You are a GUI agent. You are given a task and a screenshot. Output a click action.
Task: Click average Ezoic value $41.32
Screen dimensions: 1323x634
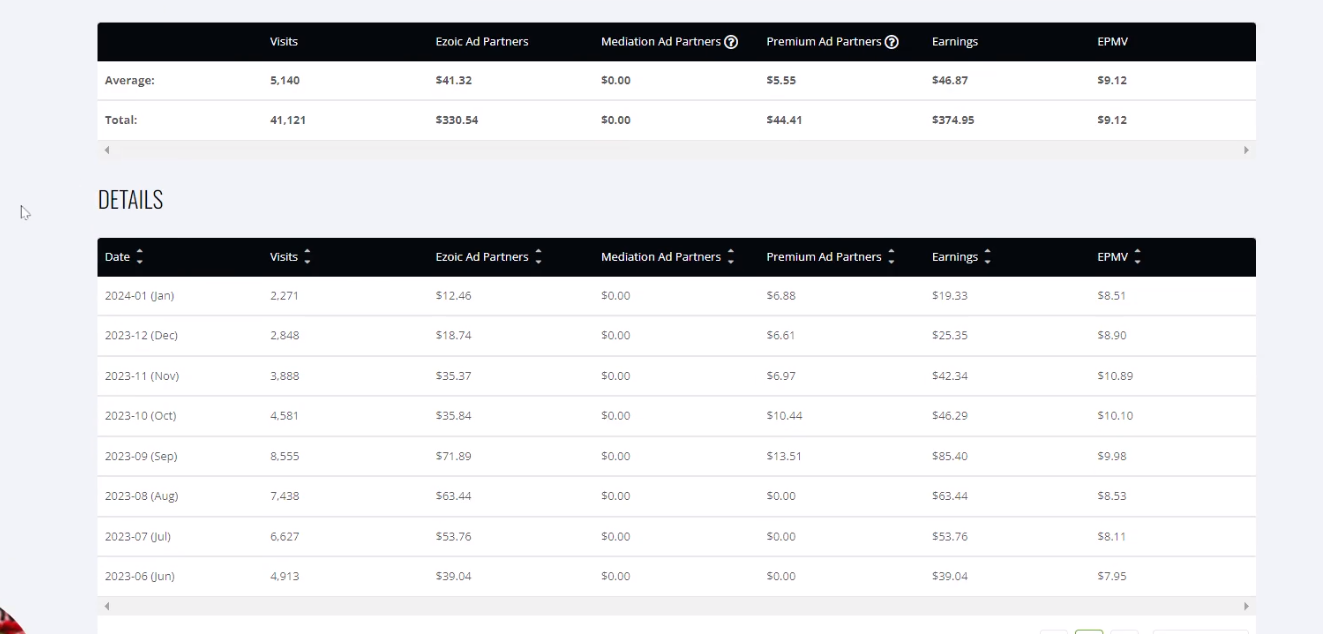coord(453,81)
